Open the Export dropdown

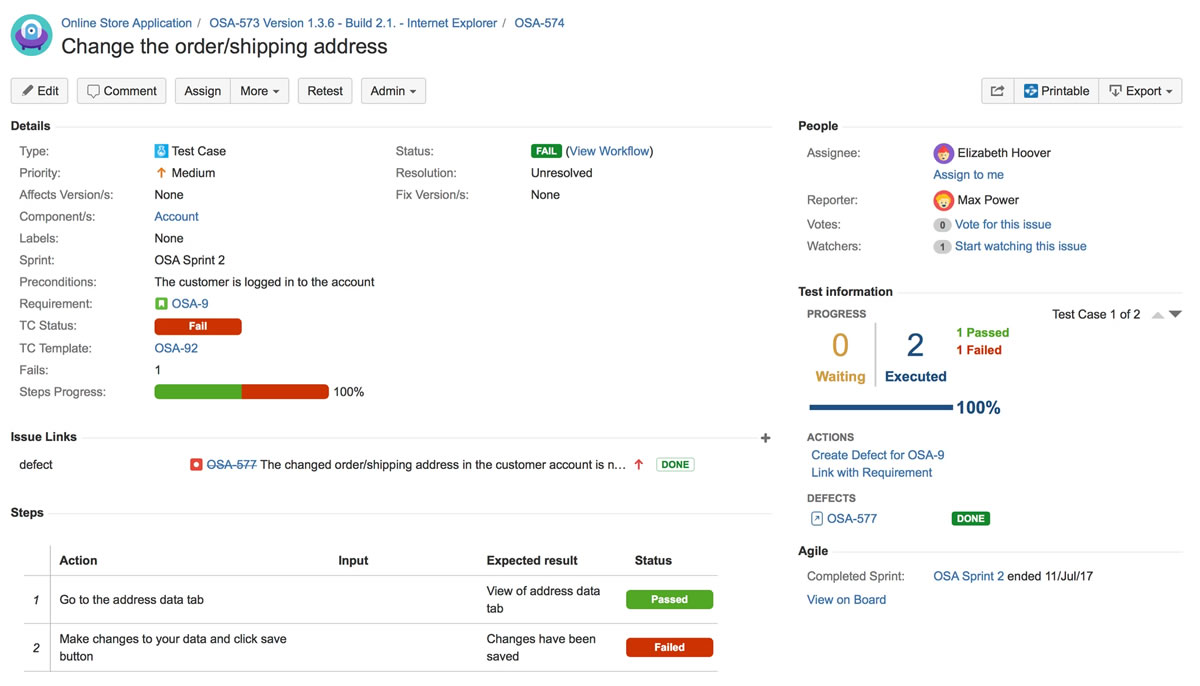1140,90
